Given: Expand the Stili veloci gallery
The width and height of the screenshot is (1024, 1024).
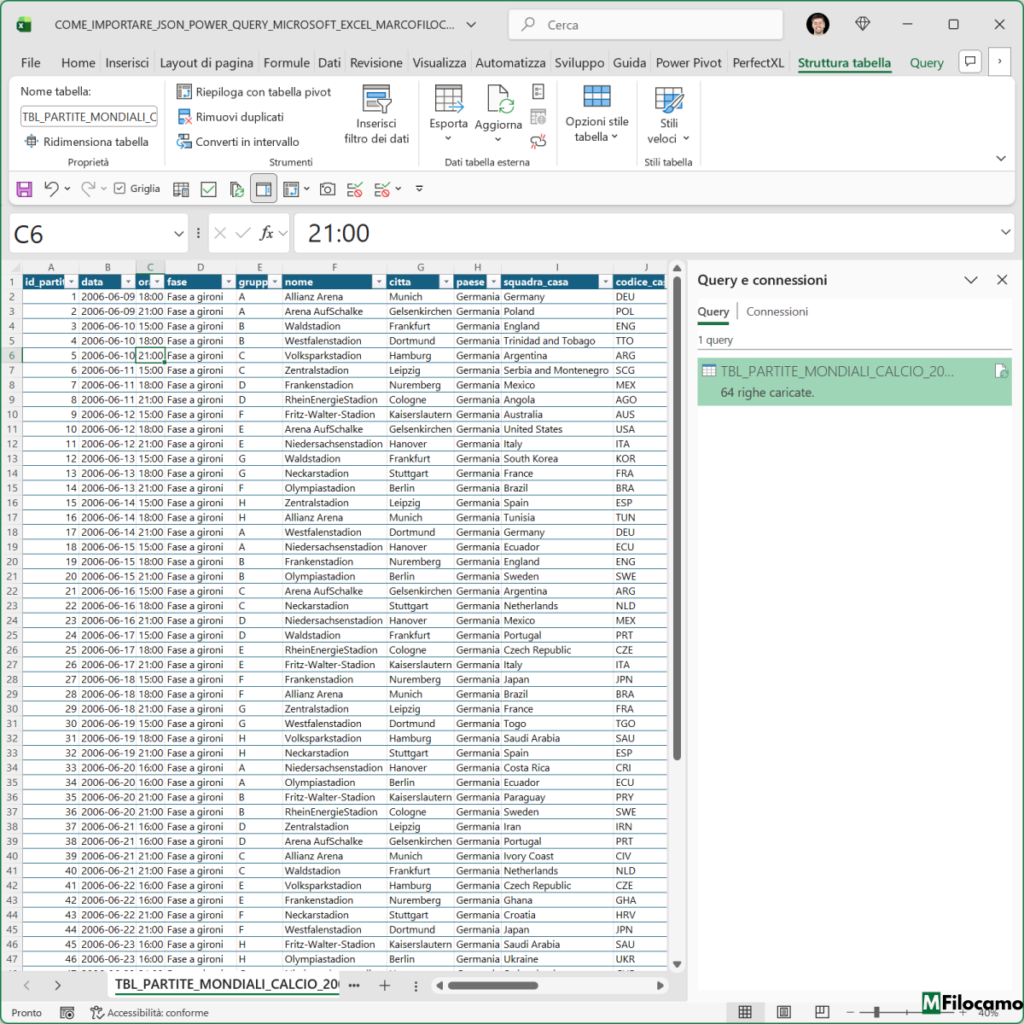Looking at the screenshot, I should [669, 115].
